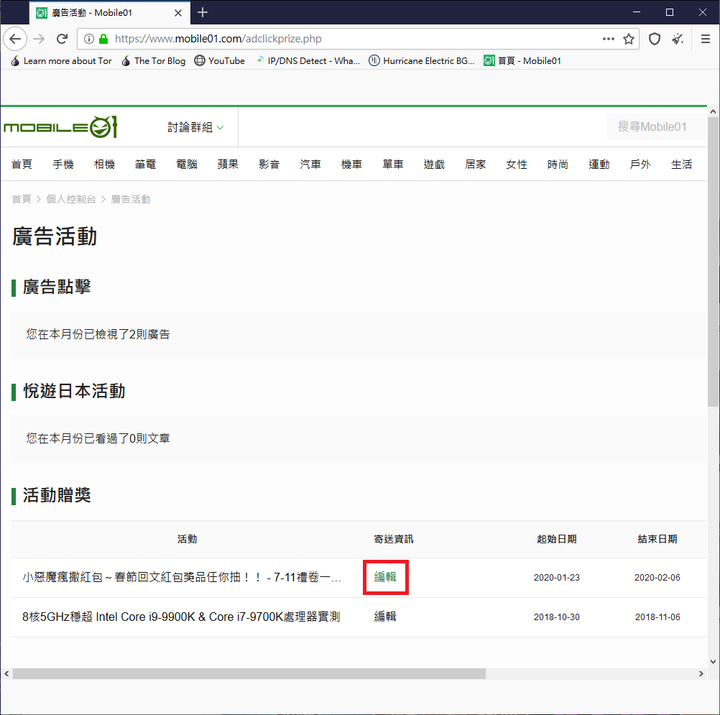720x715 pixels.
Task: Click the 起始日期 column header
Action: 557,539
